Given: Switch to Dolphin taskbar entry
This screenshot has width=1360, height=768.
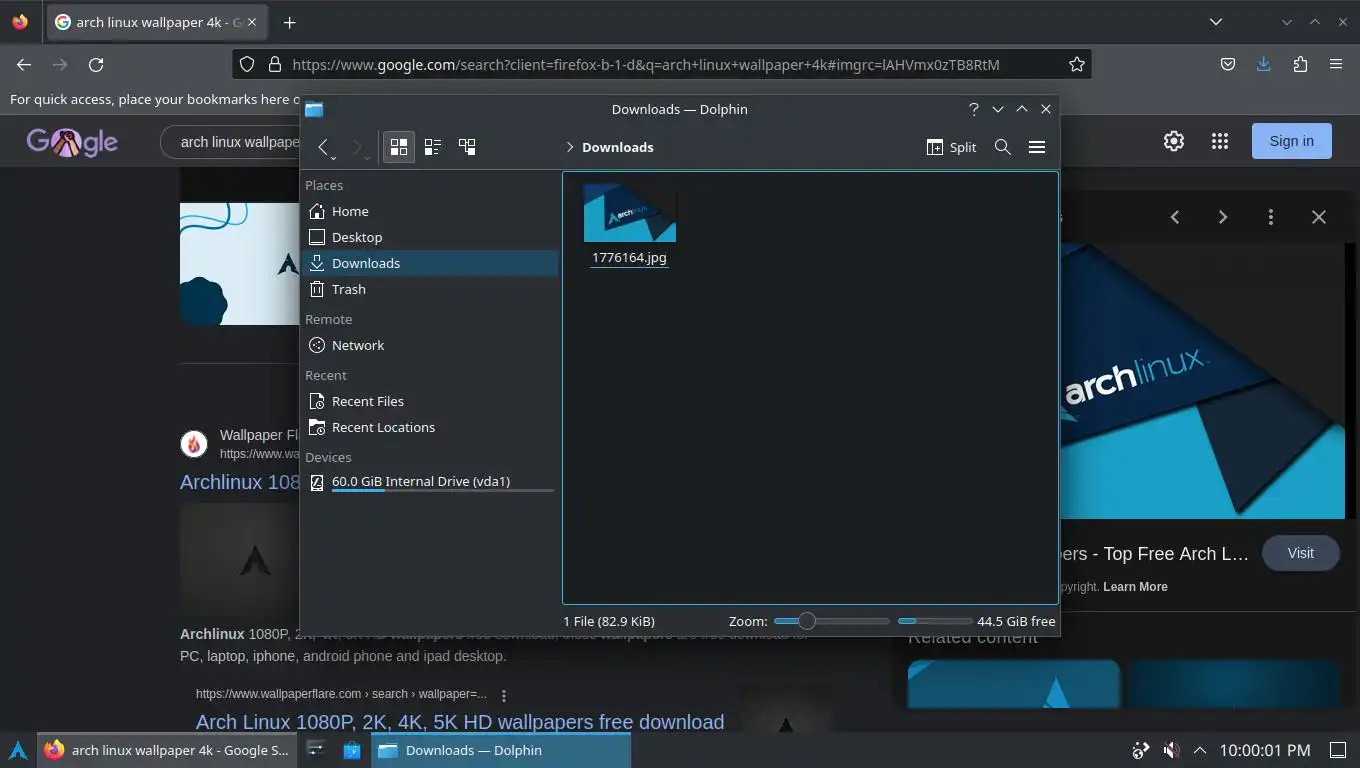Looking at the screenshot, I should [502, 750].
